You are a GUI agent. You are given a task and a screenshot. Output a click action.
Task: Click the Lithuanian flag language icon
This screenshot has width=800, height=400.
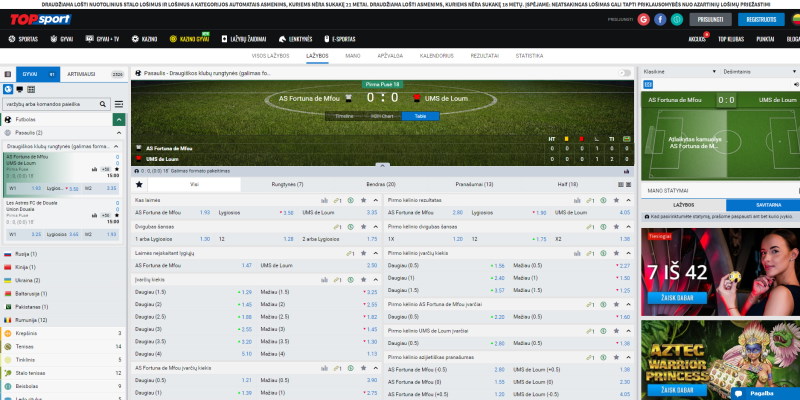[795, 20]
